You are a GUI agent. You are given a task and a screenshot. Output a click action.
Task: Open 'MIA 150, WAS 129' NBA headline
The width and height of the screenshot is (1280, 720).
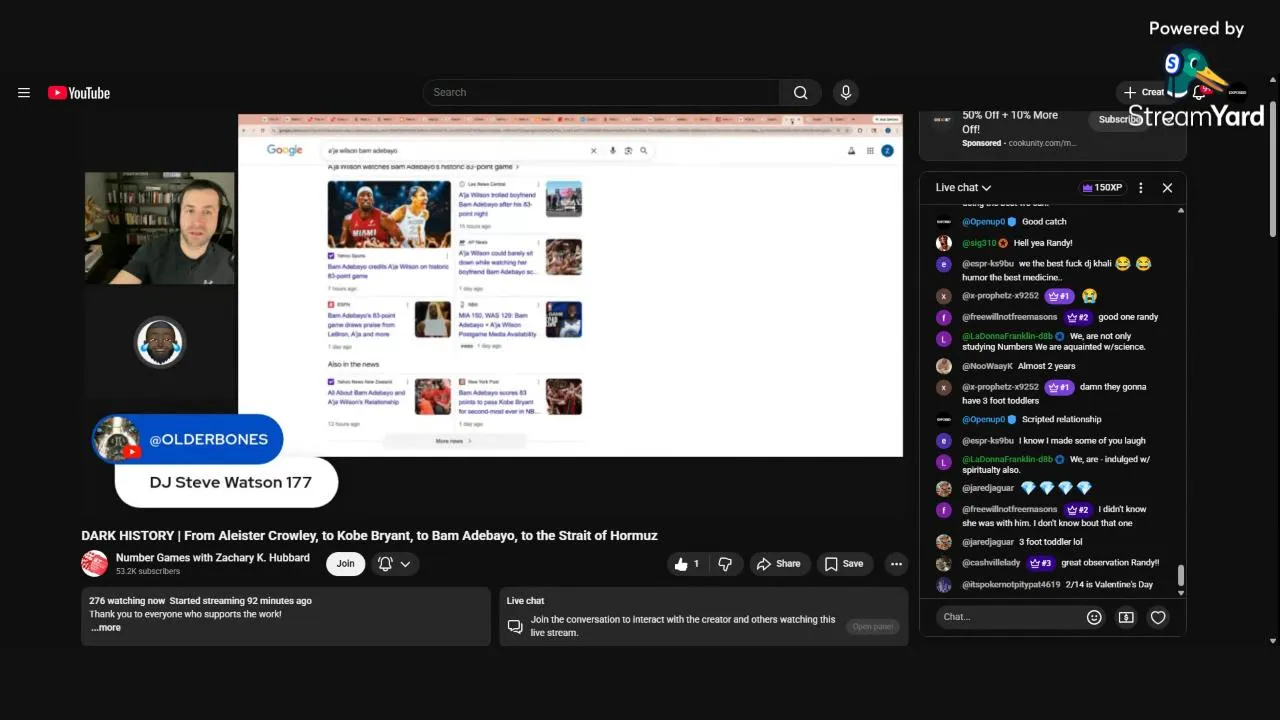498,323
